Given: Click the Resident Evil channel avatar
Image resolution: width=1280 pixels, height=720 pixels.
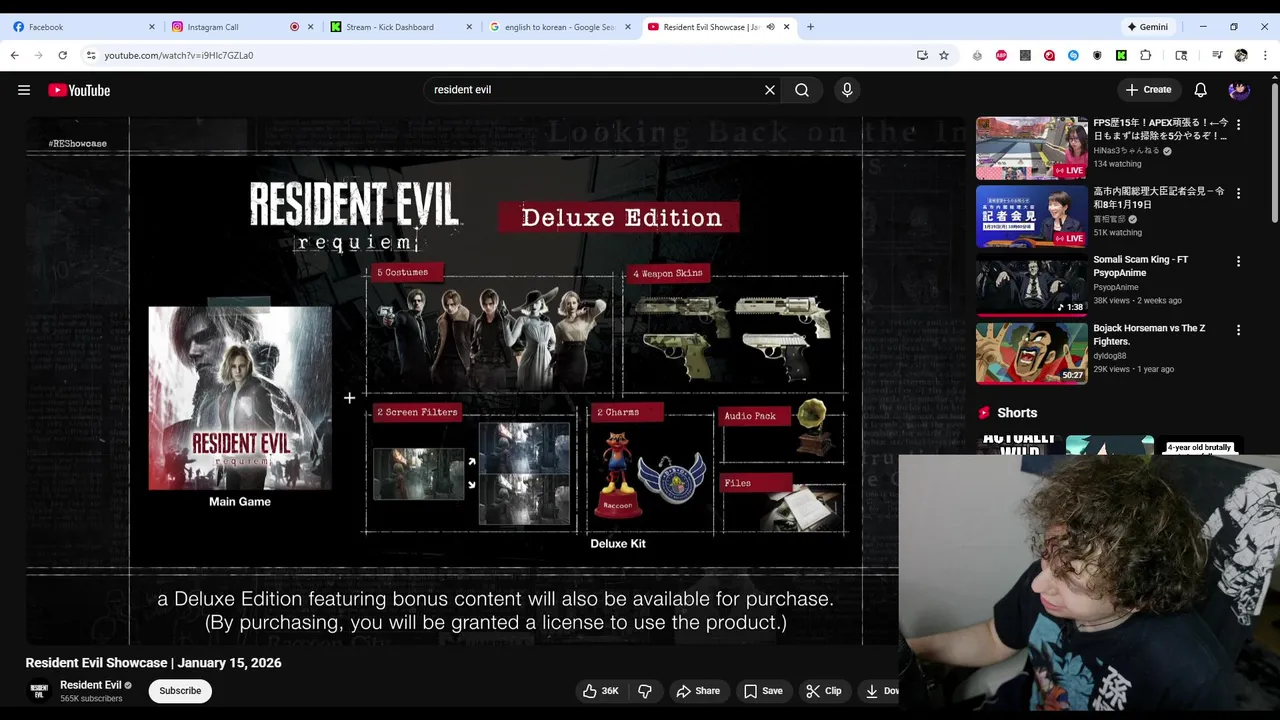Looking at the screenshot, I should click(39, 690).
